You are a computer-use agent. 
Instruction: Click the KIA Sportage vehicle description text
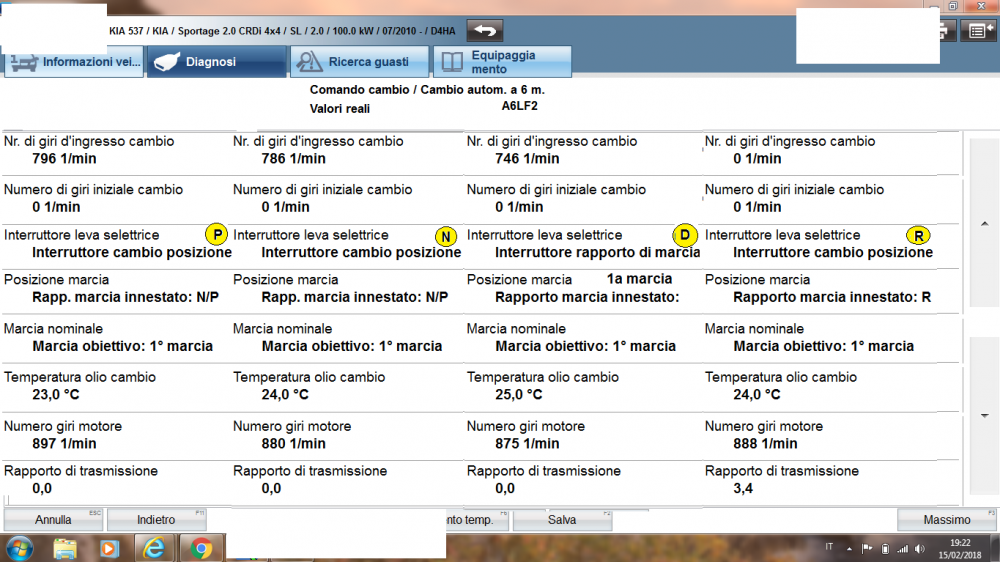coord(282,31)
